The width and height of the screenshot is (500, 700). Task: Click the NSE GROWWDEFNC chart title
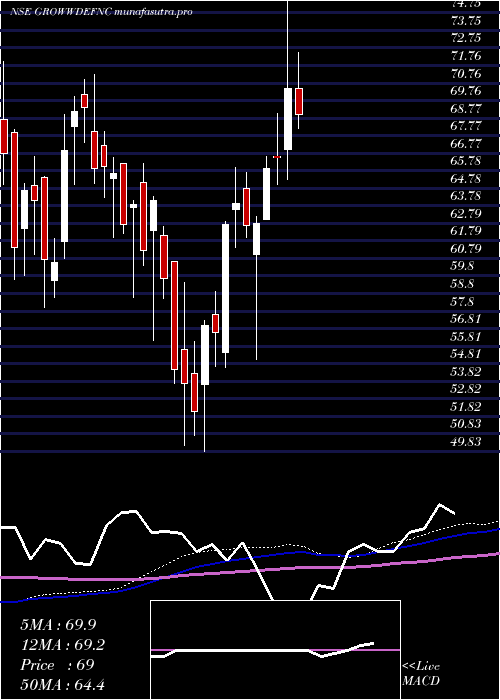click(101, 12)
